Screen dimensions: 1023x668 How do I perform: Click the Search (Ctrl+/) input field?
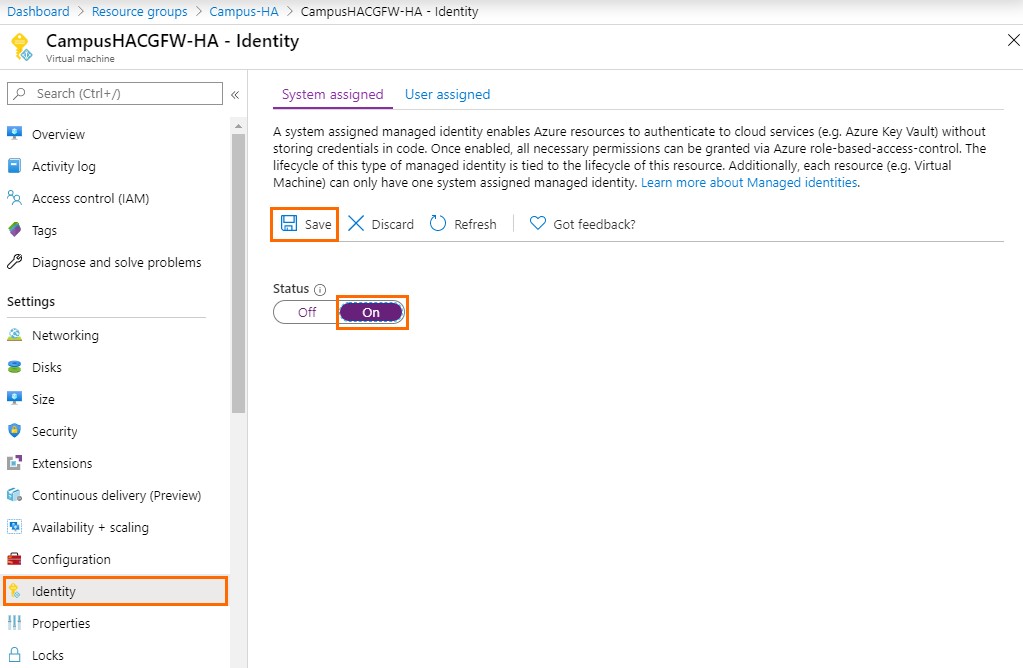coord(115,93)
